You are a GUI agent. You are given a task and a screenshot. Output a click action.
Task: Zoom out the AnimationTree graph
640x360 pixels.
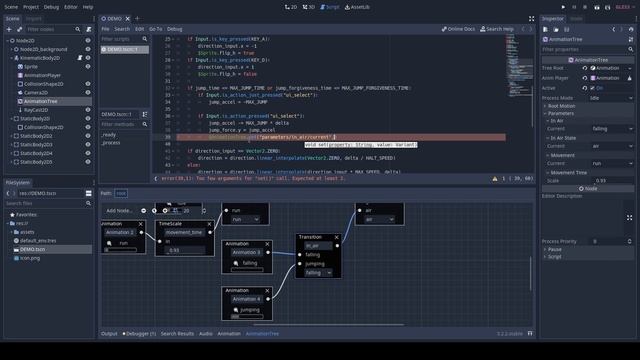(x=143, y=211)
